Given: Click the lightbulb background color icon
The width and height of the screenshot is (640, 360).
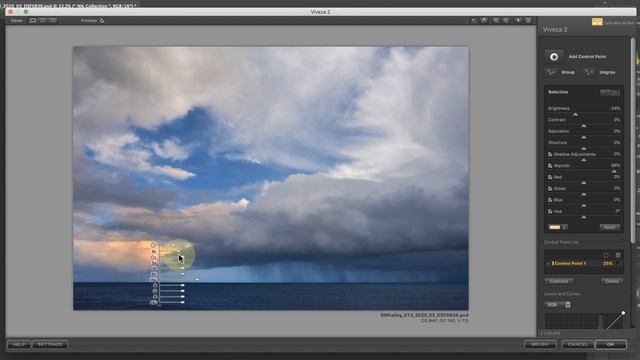Looking at the screenshot, I should pyautogui.click(x=518, y=20).
